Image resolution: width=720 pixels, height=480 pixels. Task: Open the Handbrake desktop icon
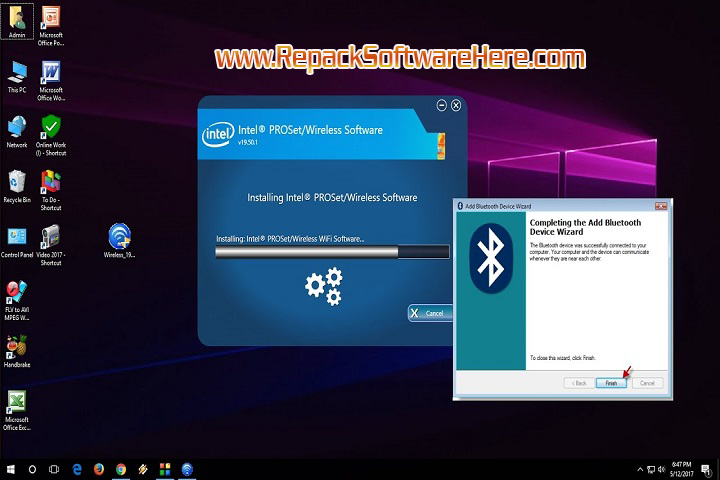coord(17,352)
